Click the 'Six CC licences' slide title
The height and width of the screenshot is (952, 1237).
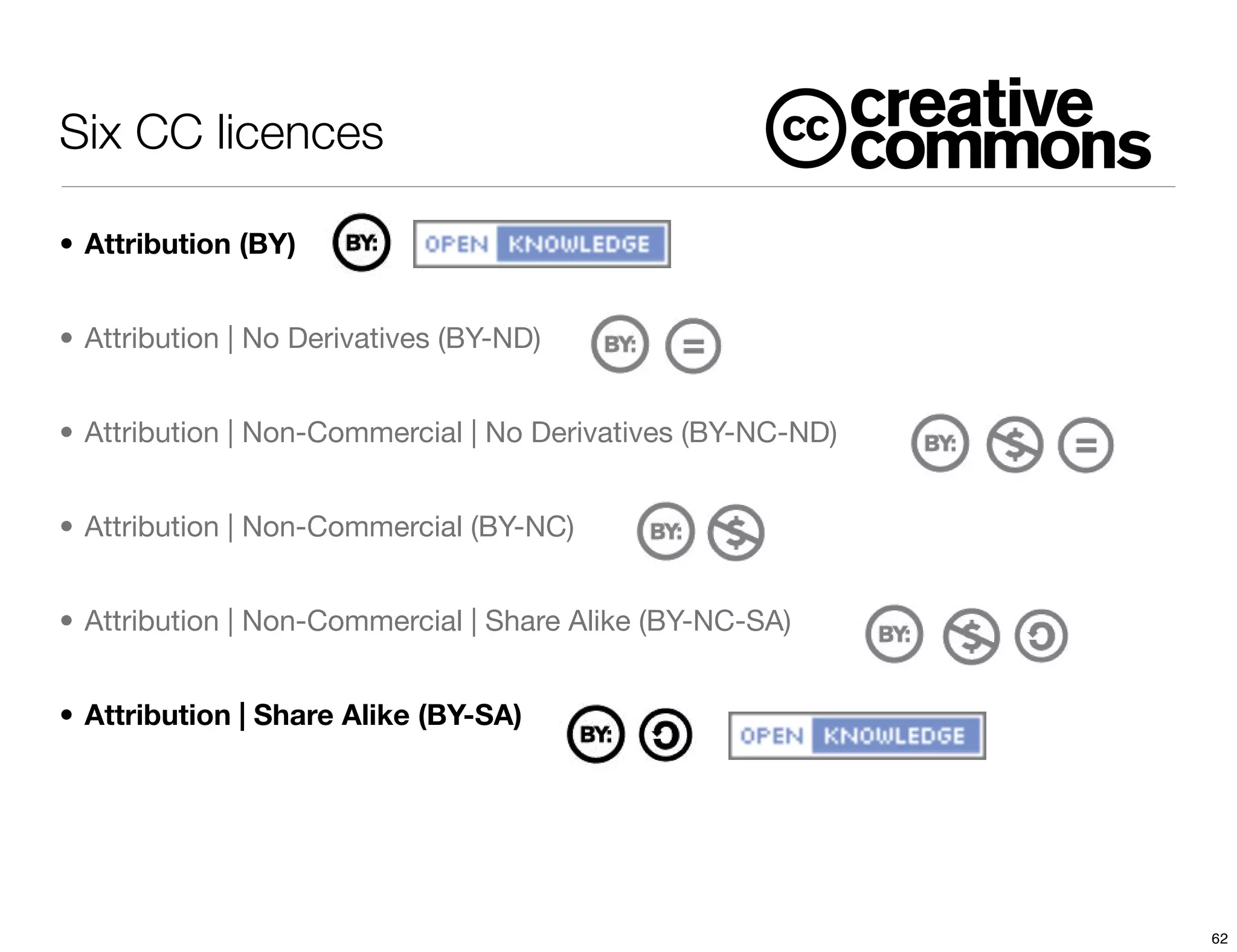[221, 132]
